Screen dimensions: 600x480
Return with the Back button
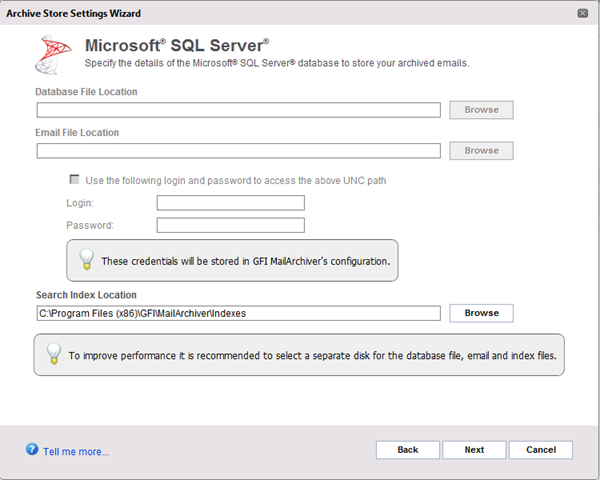(408, 450)
